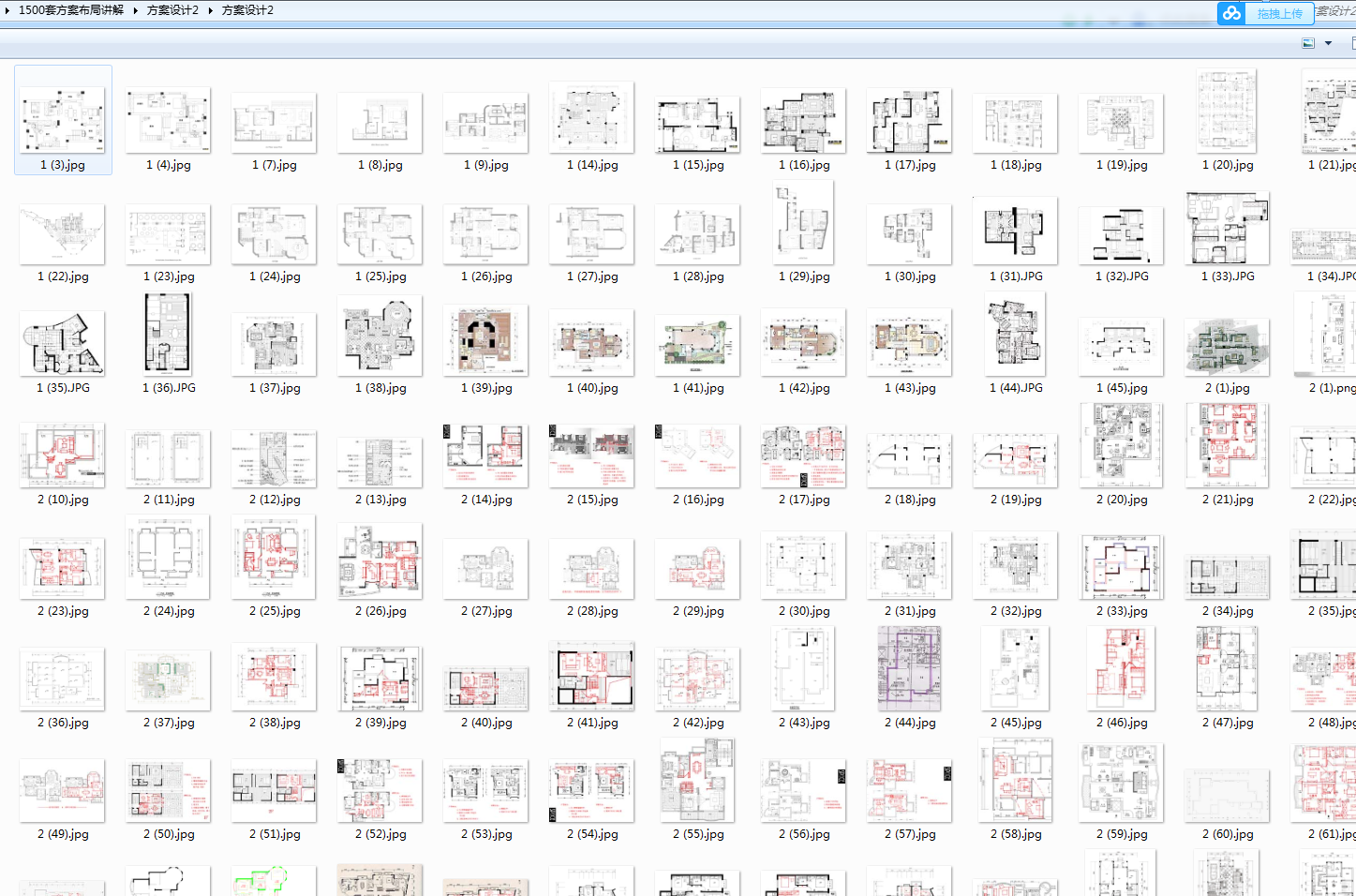Select the file name 1 (3).jpg
The image size is (1356, 896).
(x=63, y=165)
